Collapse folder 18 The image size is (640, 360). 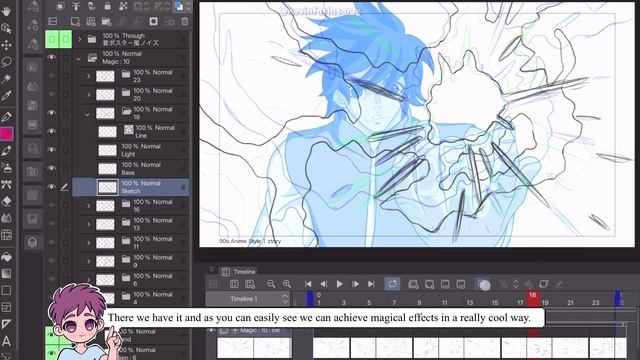tap(87, 114)
